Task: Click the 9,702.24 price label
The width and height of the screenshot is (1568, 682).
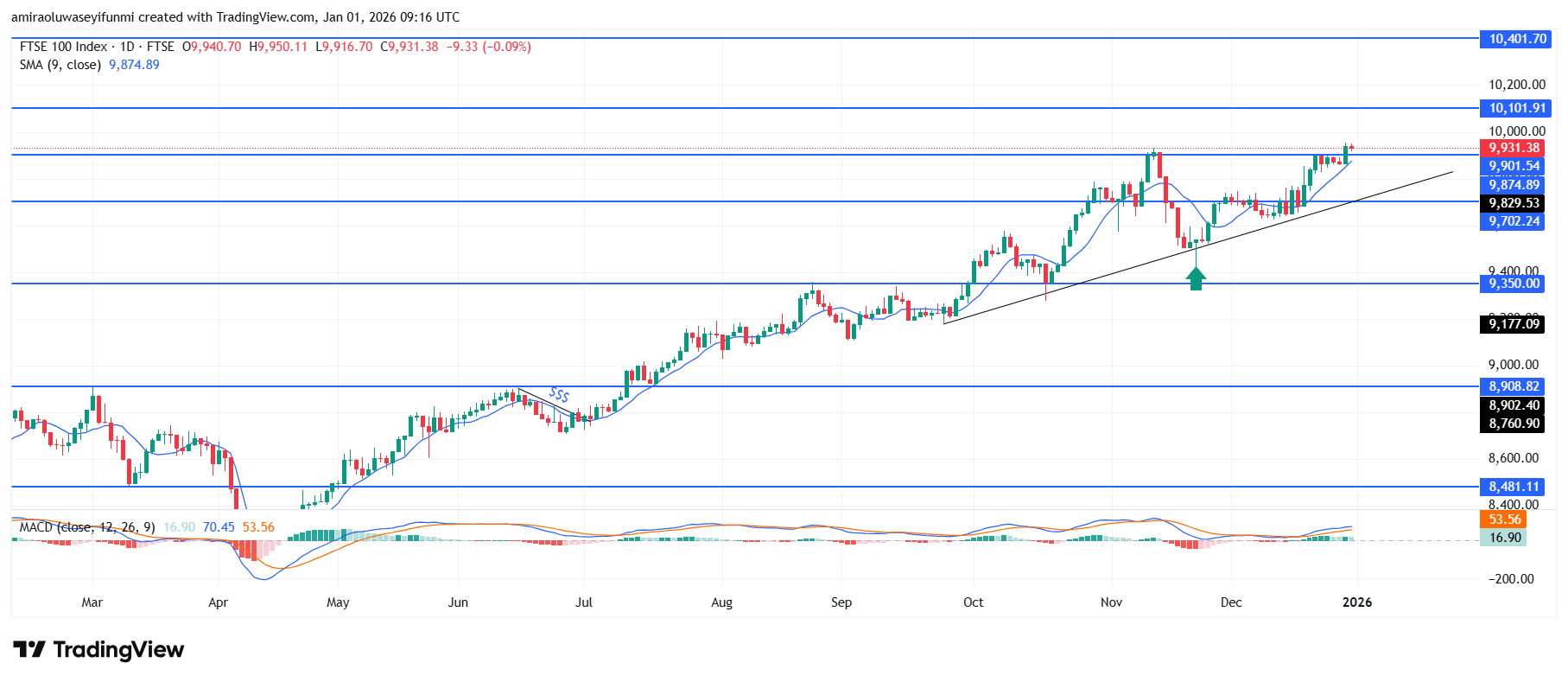Action: (1514, 221)
